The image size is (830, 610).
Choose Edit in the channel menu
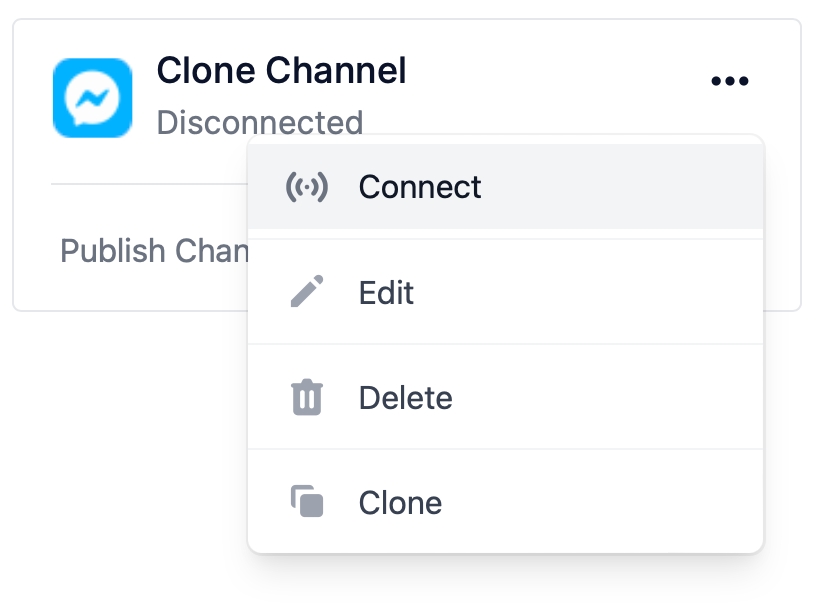[x=506, y=292]
